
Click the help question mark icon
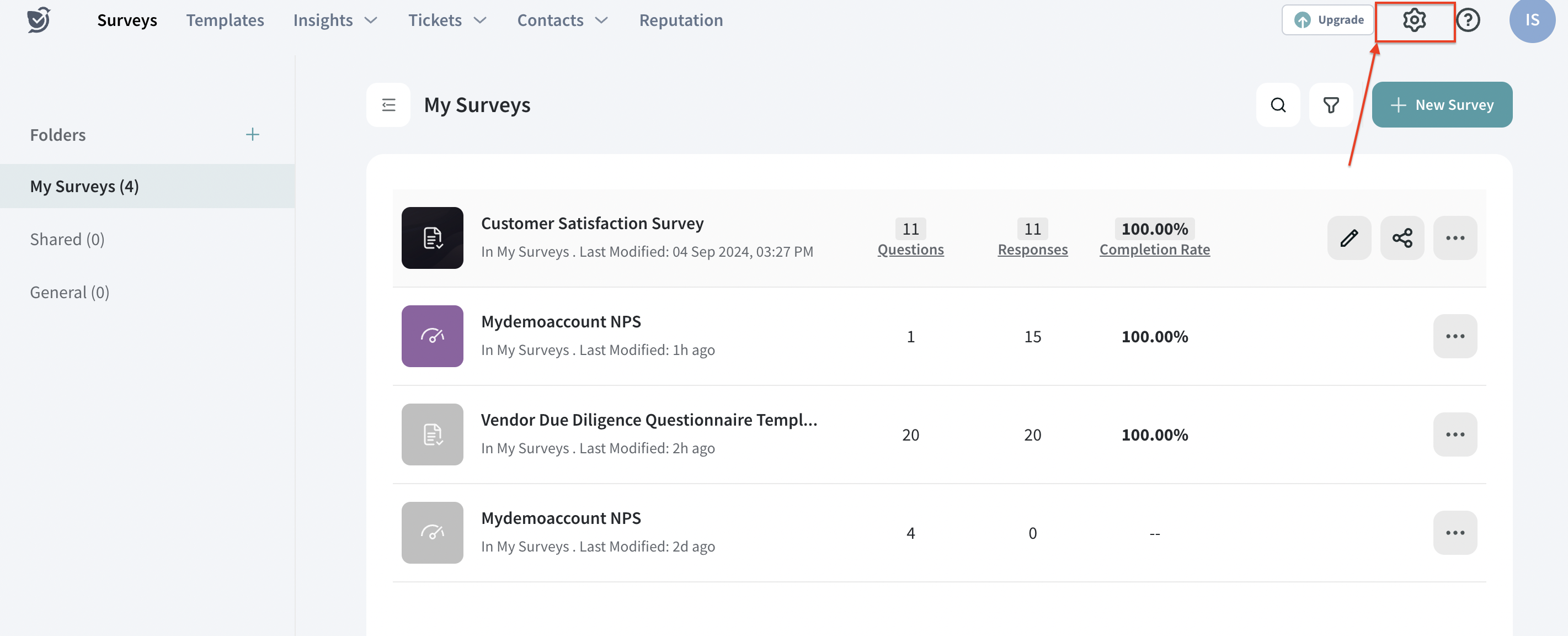click(x=1468, y=21)
